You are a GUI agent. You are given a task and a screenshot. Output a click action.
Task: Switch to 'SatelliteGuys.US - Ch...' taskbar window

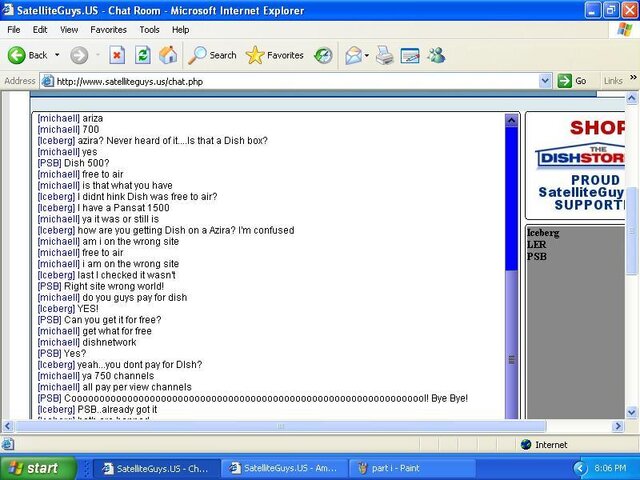coord(157,468)
